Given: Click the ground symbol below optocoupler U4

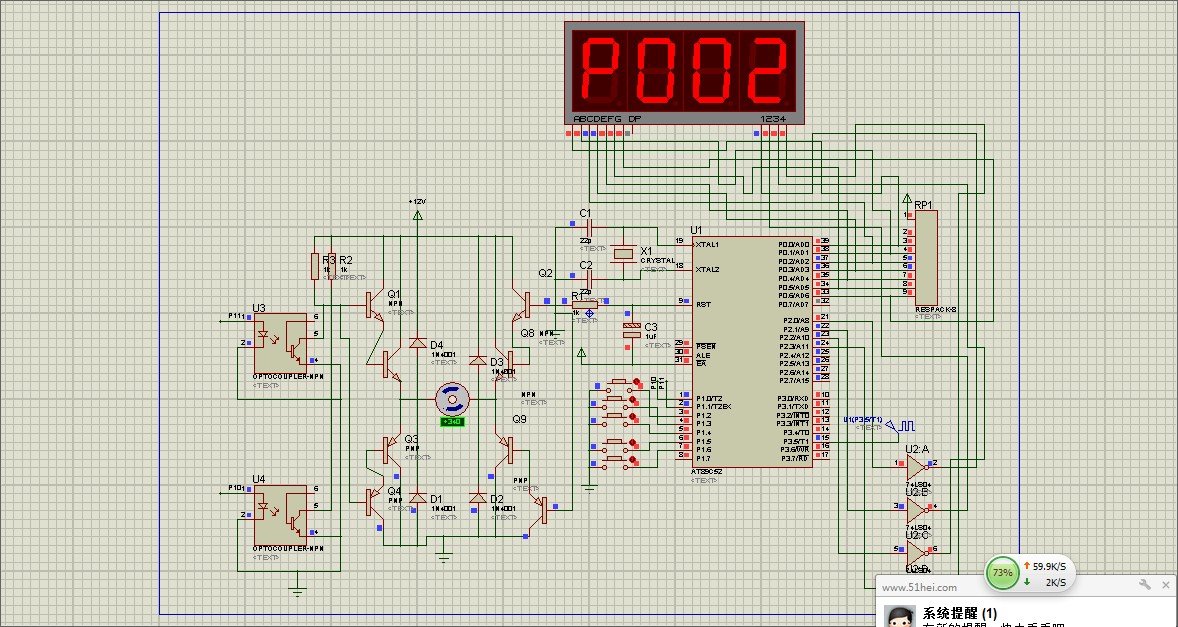Looking at the screenshot, I should click(x=298, y=591).
